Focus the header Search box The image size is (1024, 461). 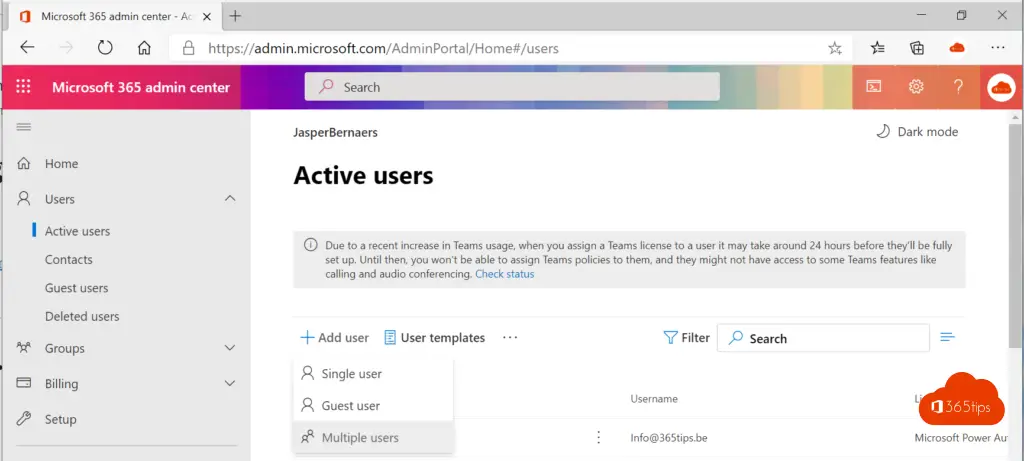point(512,87)
